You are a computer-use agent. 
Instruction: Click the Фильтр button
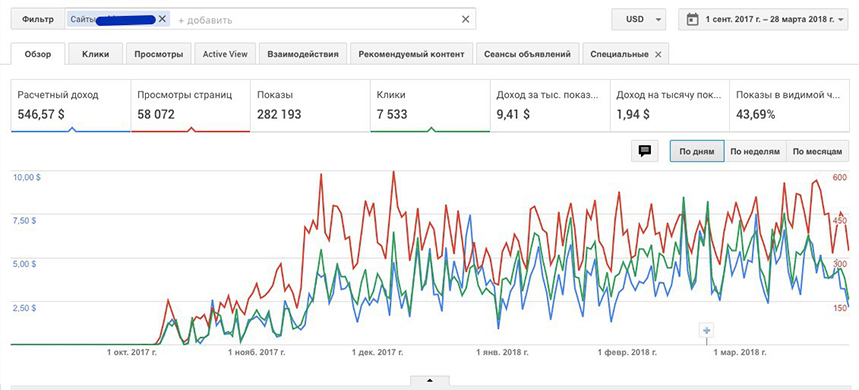(x=38, y=19)
